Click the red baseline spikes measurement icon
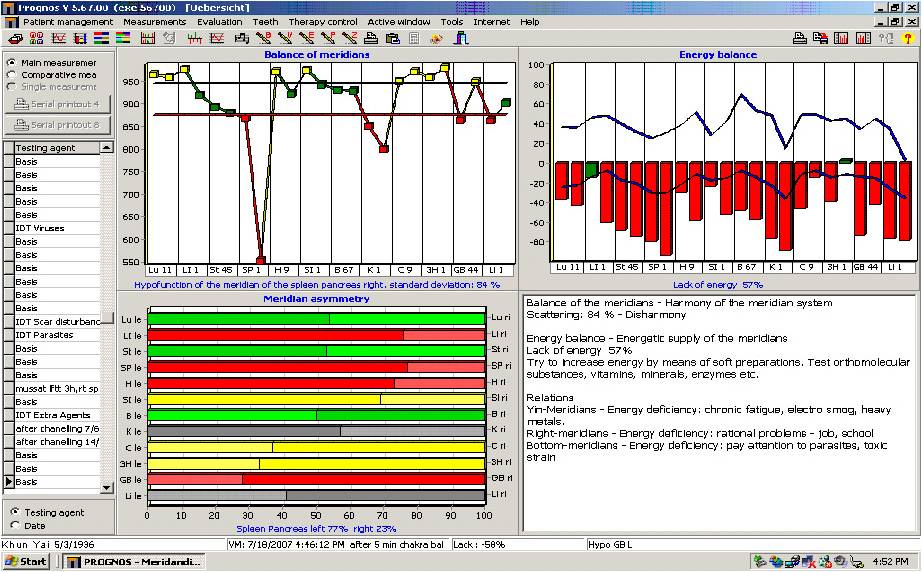922x572 pixels. click(195, 39)
